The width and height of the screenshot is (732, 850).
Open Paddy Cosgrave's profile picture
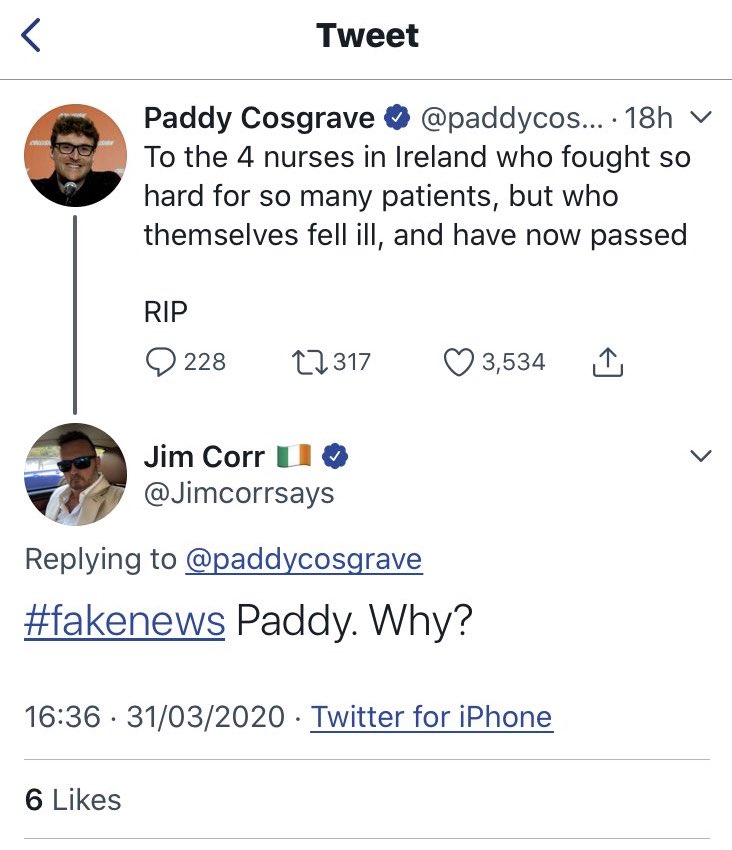pyautogui.click(x=74, y=154)
